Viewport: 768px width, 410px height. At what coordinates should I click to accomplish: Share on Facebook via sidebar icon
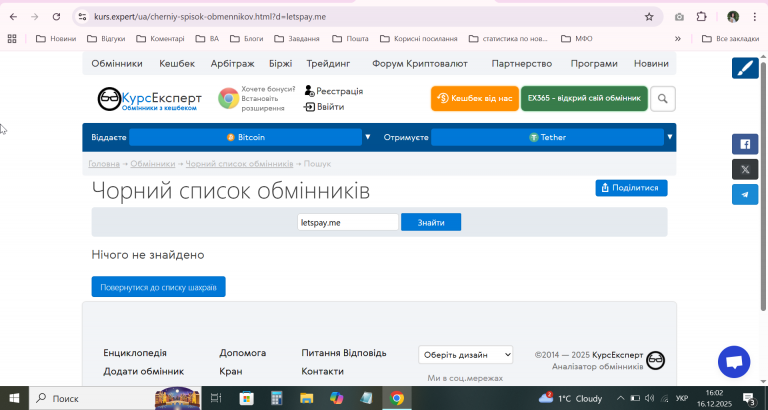coord(745,144)
